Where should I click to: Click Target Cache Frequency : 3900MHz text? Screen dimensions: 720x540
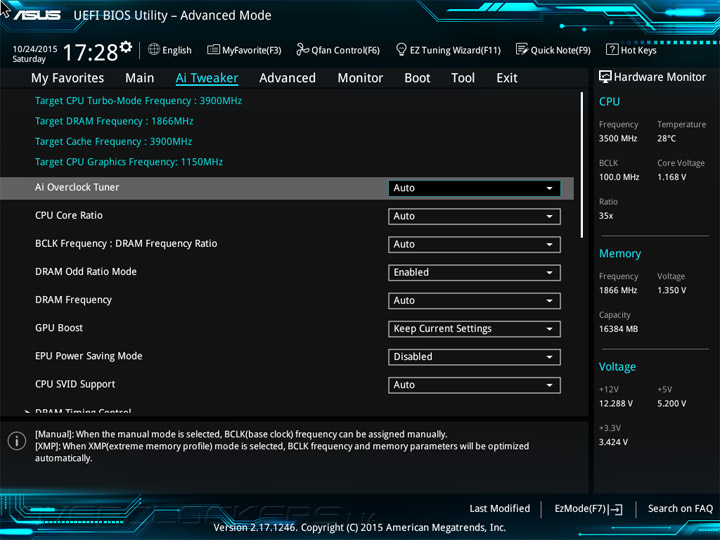tap(113, 141)
